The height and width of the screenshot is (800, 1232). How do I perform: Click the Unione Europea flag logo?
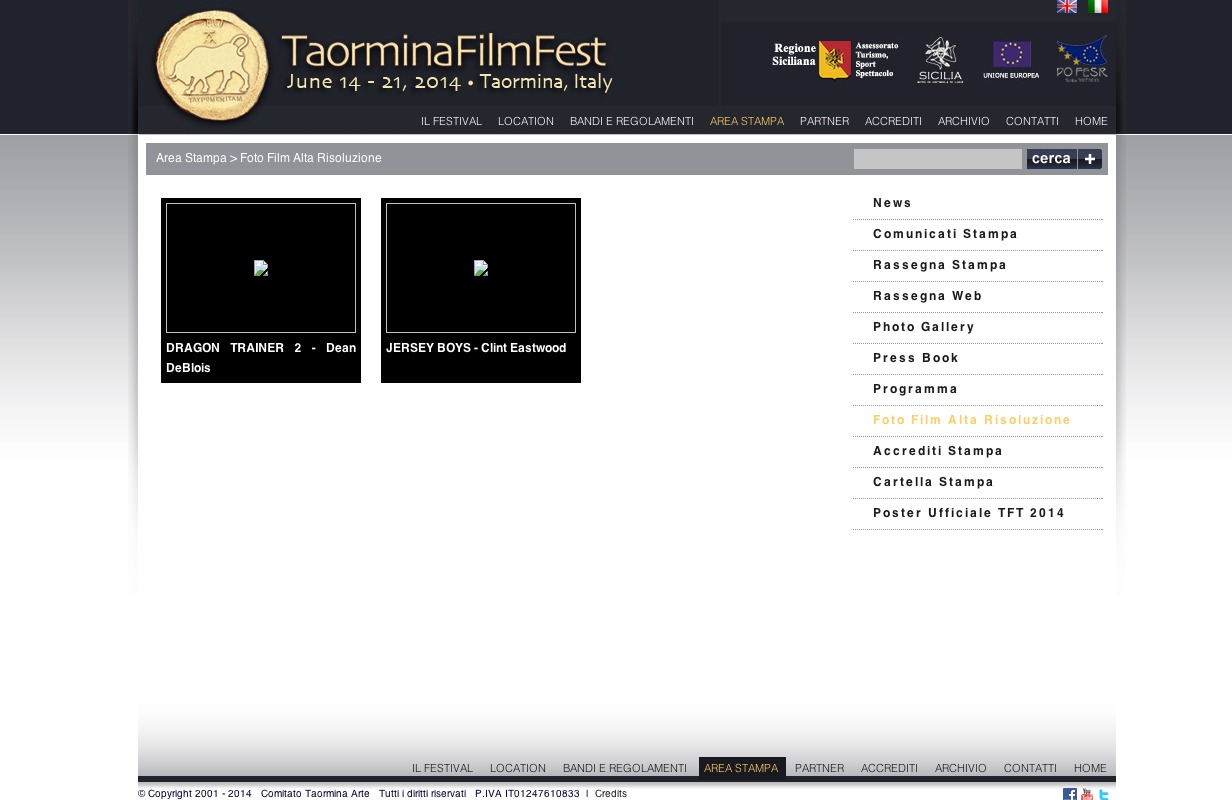point(1011,60)
